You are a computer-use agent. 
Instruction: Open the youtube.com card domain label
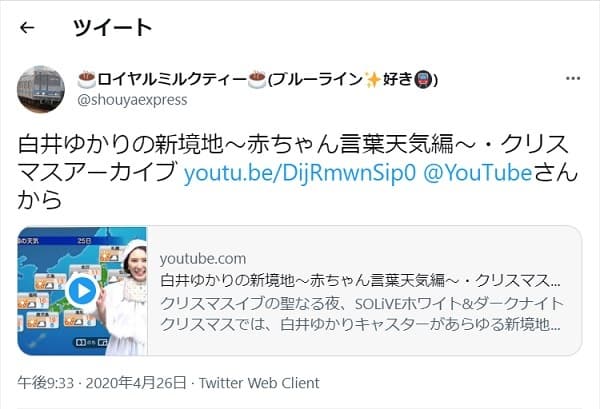203,259
